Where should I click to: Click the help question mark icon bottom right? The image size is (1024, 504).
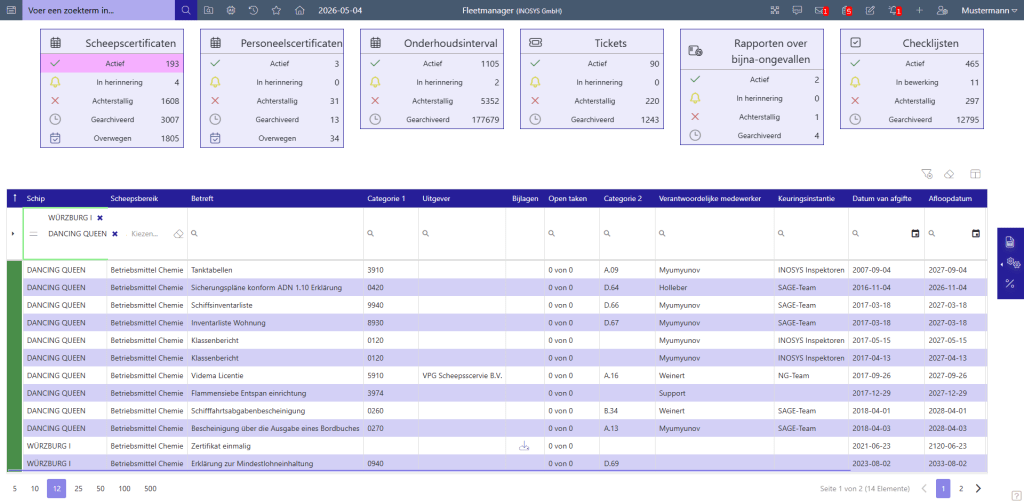[x=1016, y=495]
